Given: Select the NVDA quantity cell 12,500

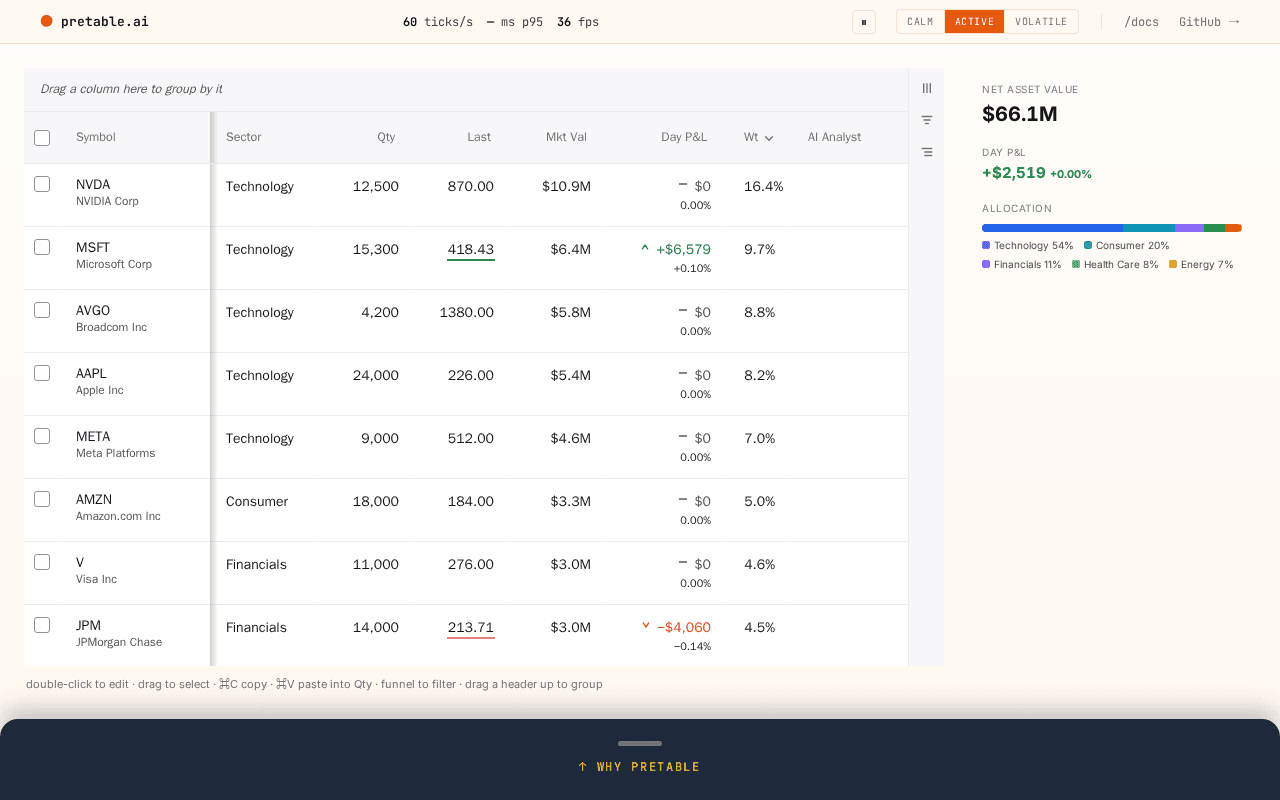Looking at the screenshot, I should coord(376,186).
